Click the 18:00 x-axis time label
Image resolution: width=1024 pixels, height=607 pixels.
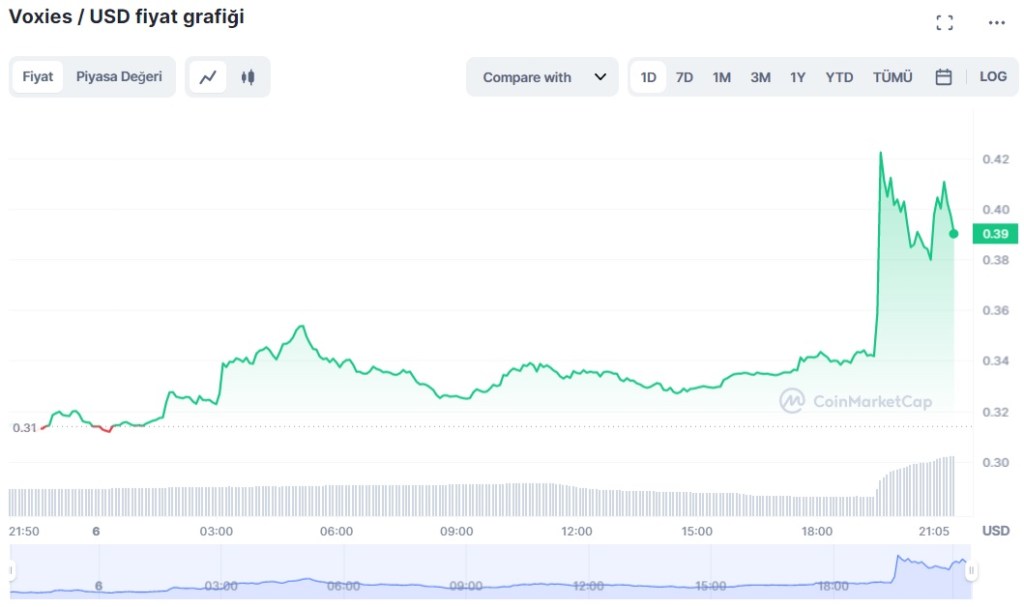coord(817,531)
